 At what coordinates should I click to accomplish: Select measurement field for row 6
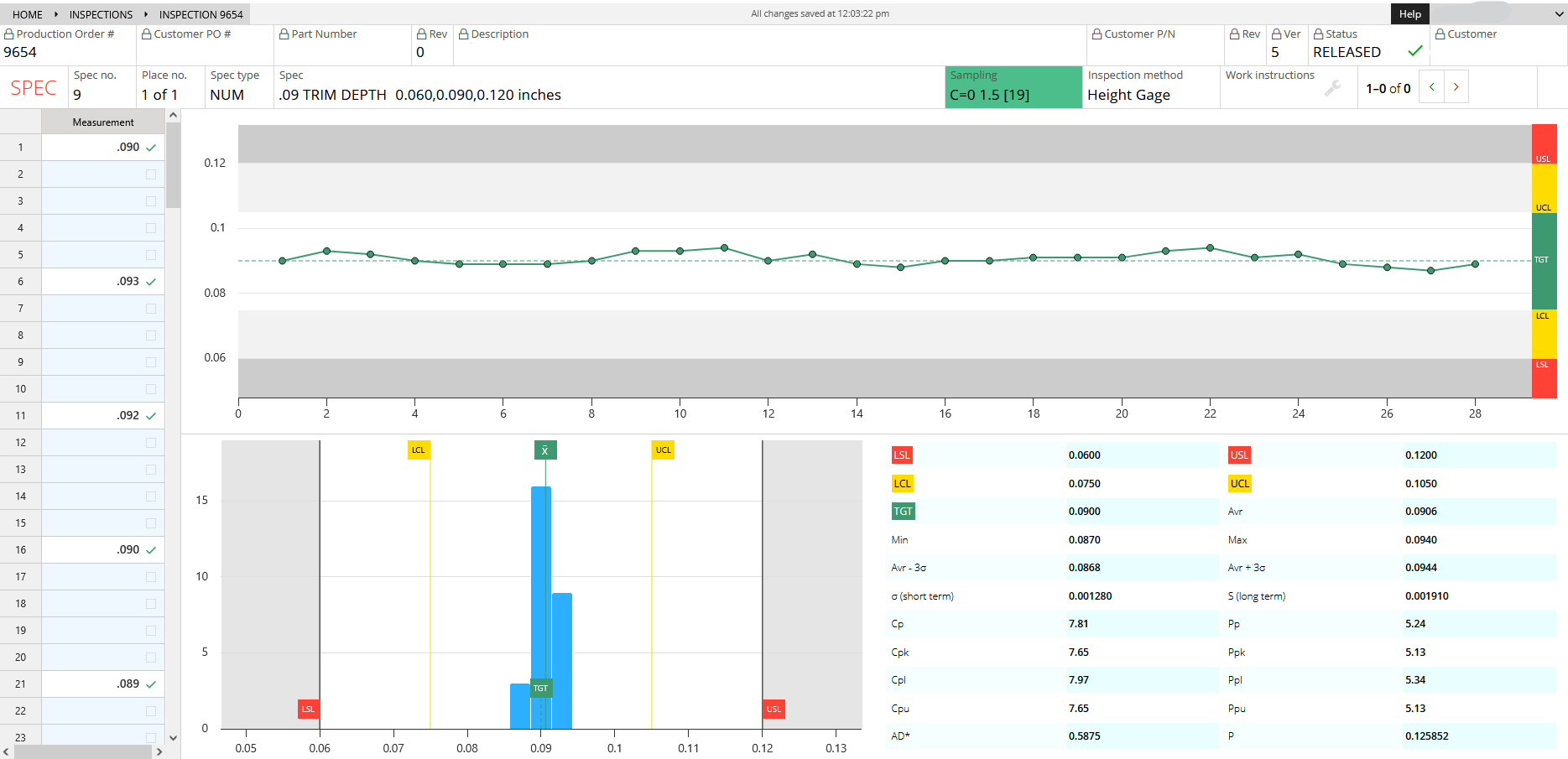point(103,282)
